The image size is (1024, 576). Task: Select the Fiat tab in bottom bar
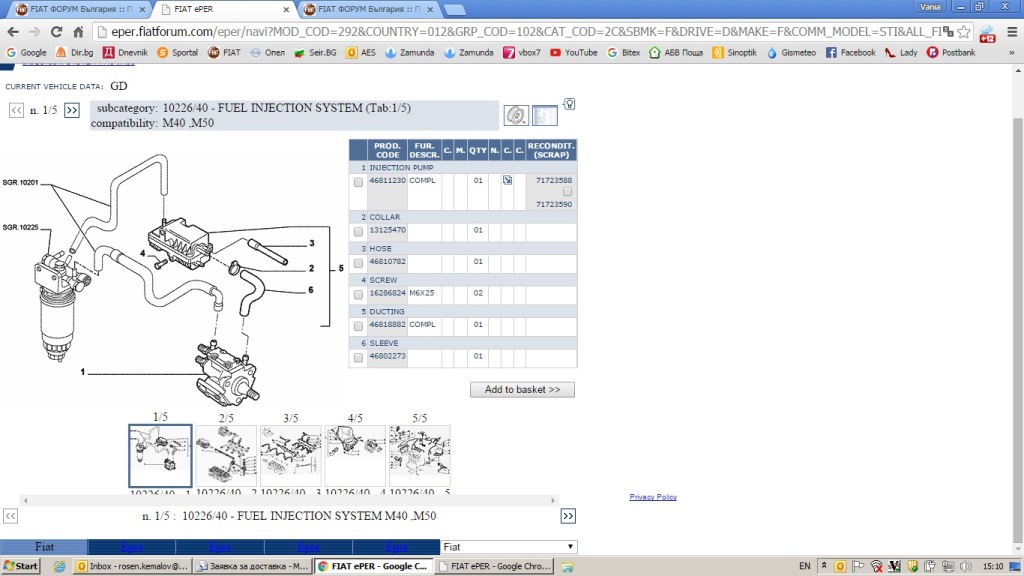pos(44,547)
